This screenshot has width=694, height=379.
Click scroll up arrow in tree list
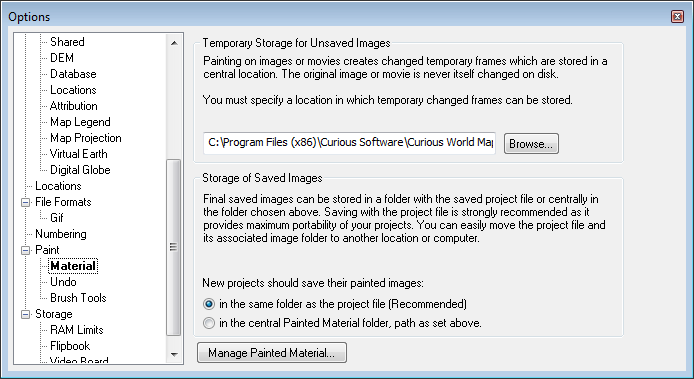point(174,43)
